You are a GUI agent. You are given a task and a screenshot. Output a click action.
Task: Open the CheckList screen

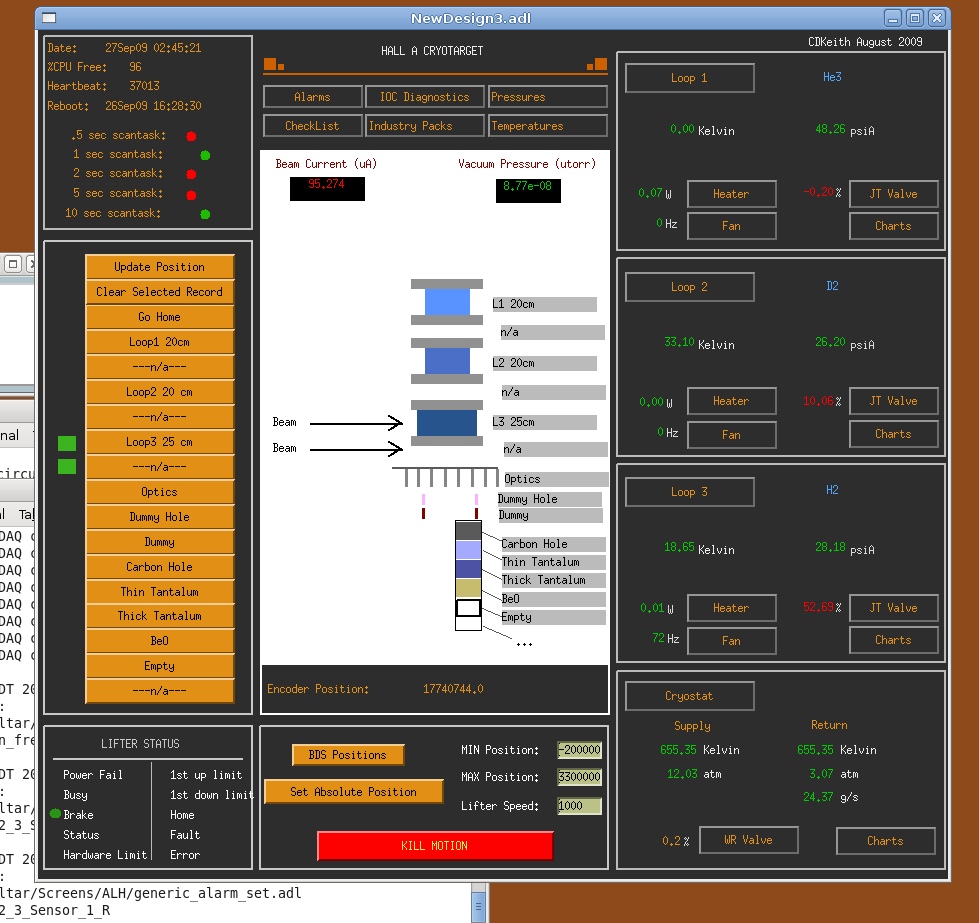(313, 126)
